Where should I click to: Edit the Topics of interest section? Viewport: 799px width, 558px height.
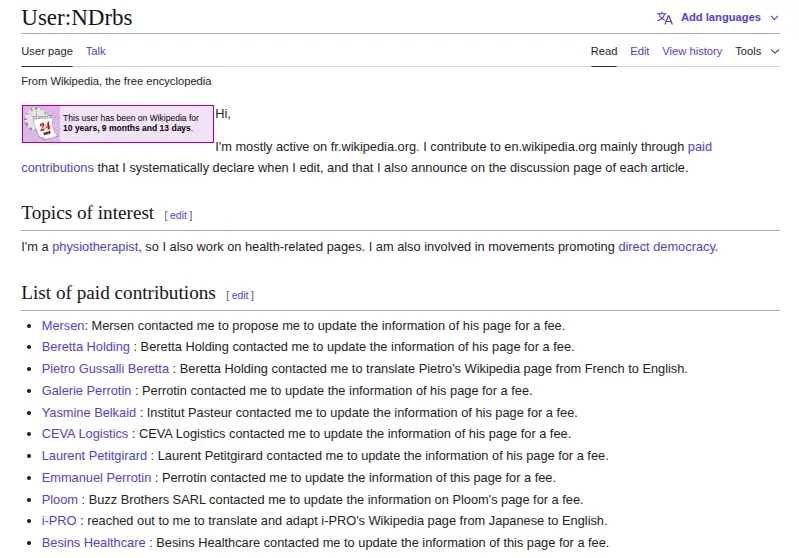[x=178, y=216]
